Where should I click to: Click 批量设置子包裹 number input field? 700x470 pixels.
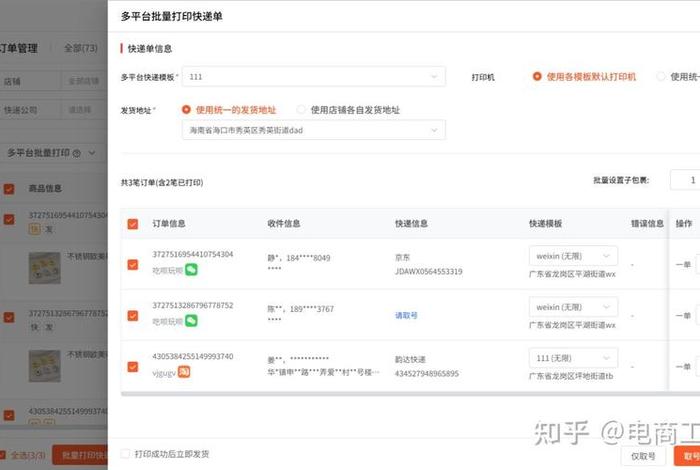click(685, 180)
